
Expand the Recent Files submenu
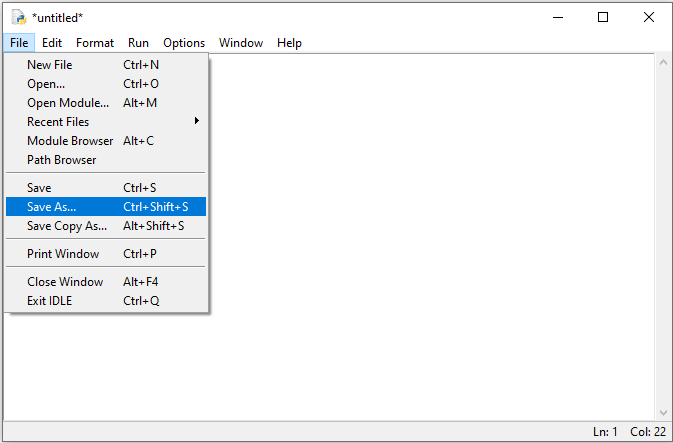pos(106,122)
